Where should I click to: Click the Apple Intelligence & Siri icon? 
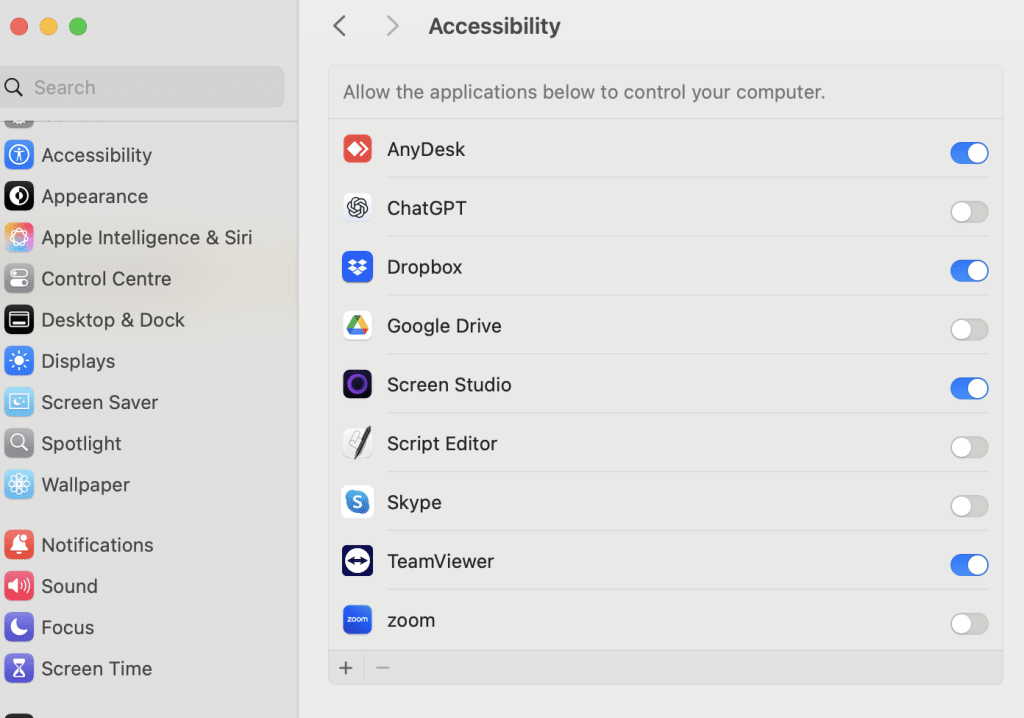(x=19, y=237)
